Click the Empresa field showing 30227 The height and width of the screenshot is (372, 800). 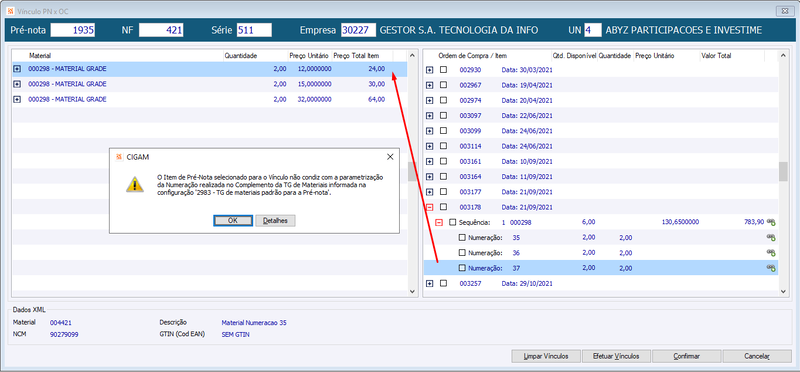click(x=359, y=30)
